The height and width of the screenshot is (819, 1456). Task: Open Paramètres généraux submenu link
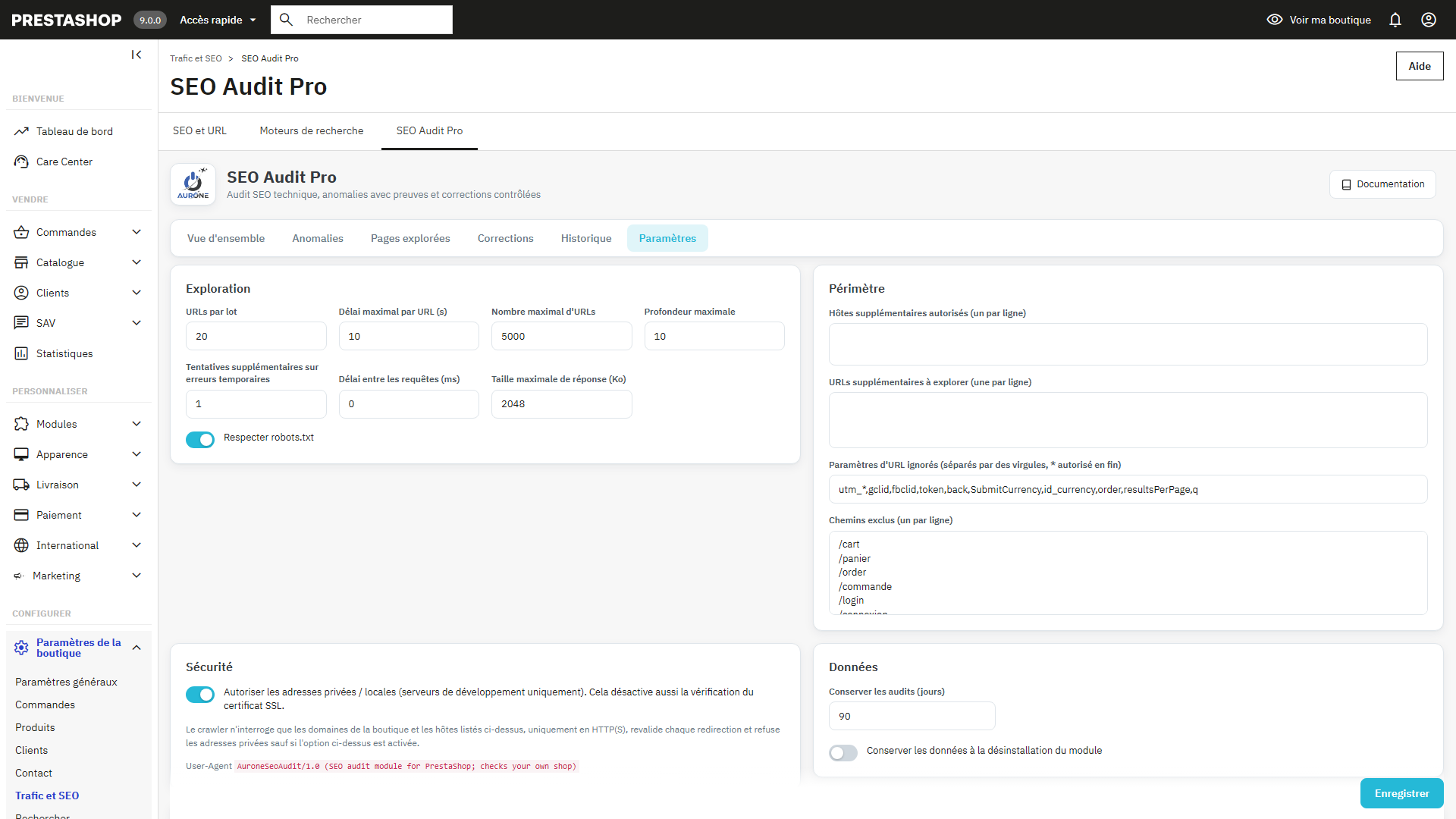[66, 682]
